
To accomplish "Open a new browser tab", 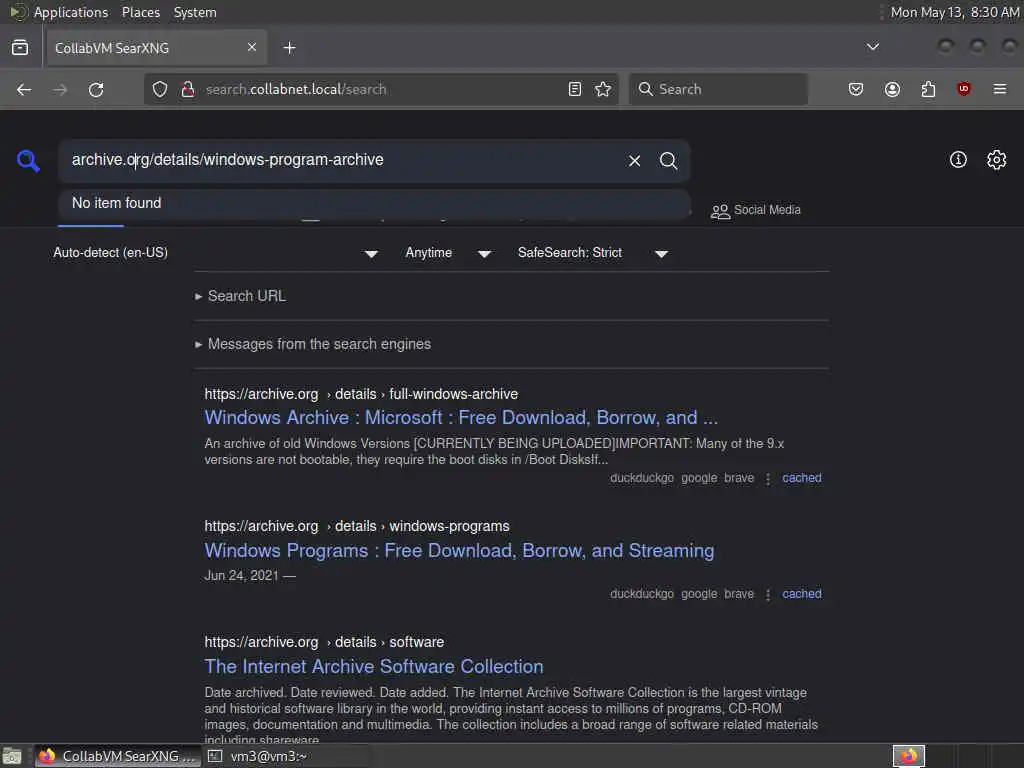I will point(289,48).
